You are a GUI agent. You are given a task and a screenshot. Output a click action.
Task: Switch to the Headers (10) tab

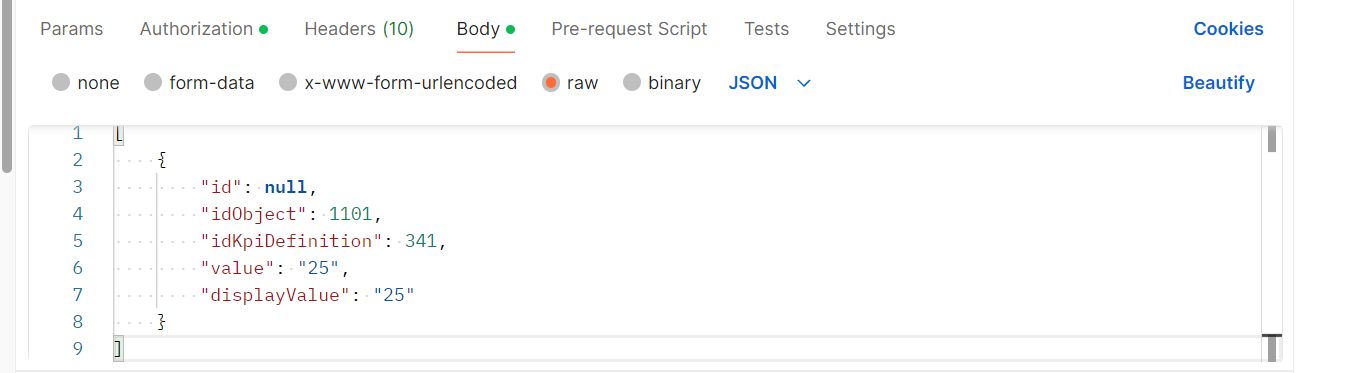(x=359, y=29)
